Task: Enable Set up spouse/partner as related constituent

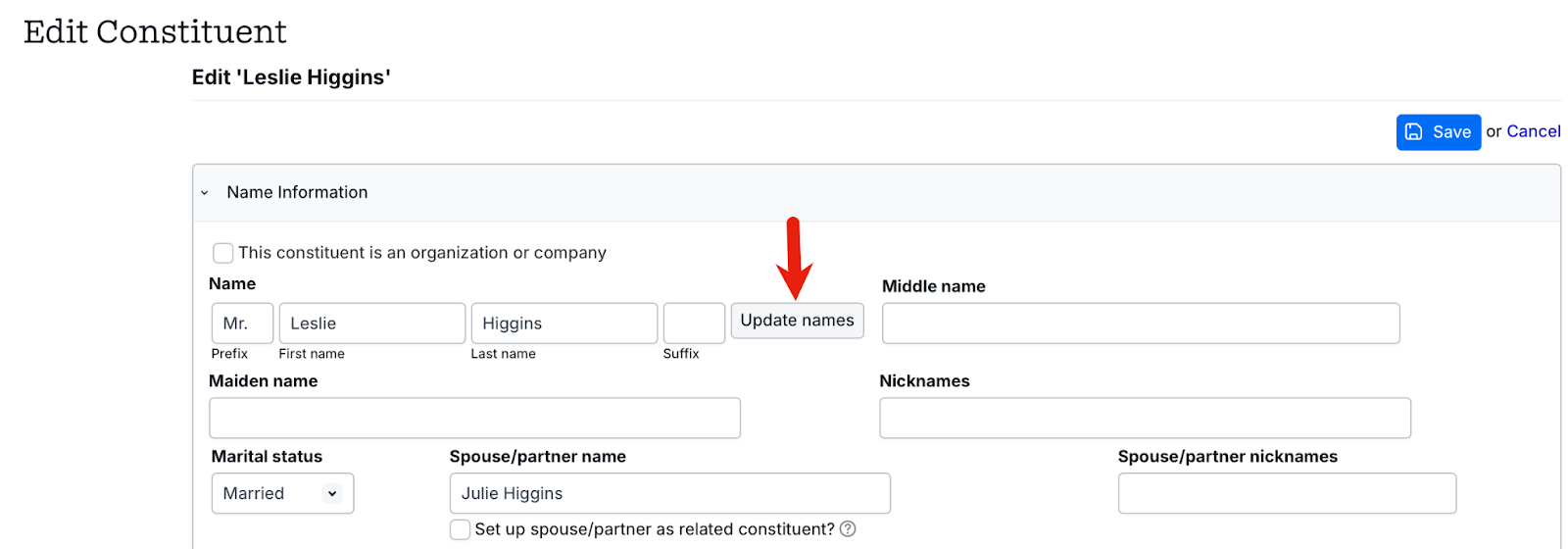Action: click(x=460, y=529)
